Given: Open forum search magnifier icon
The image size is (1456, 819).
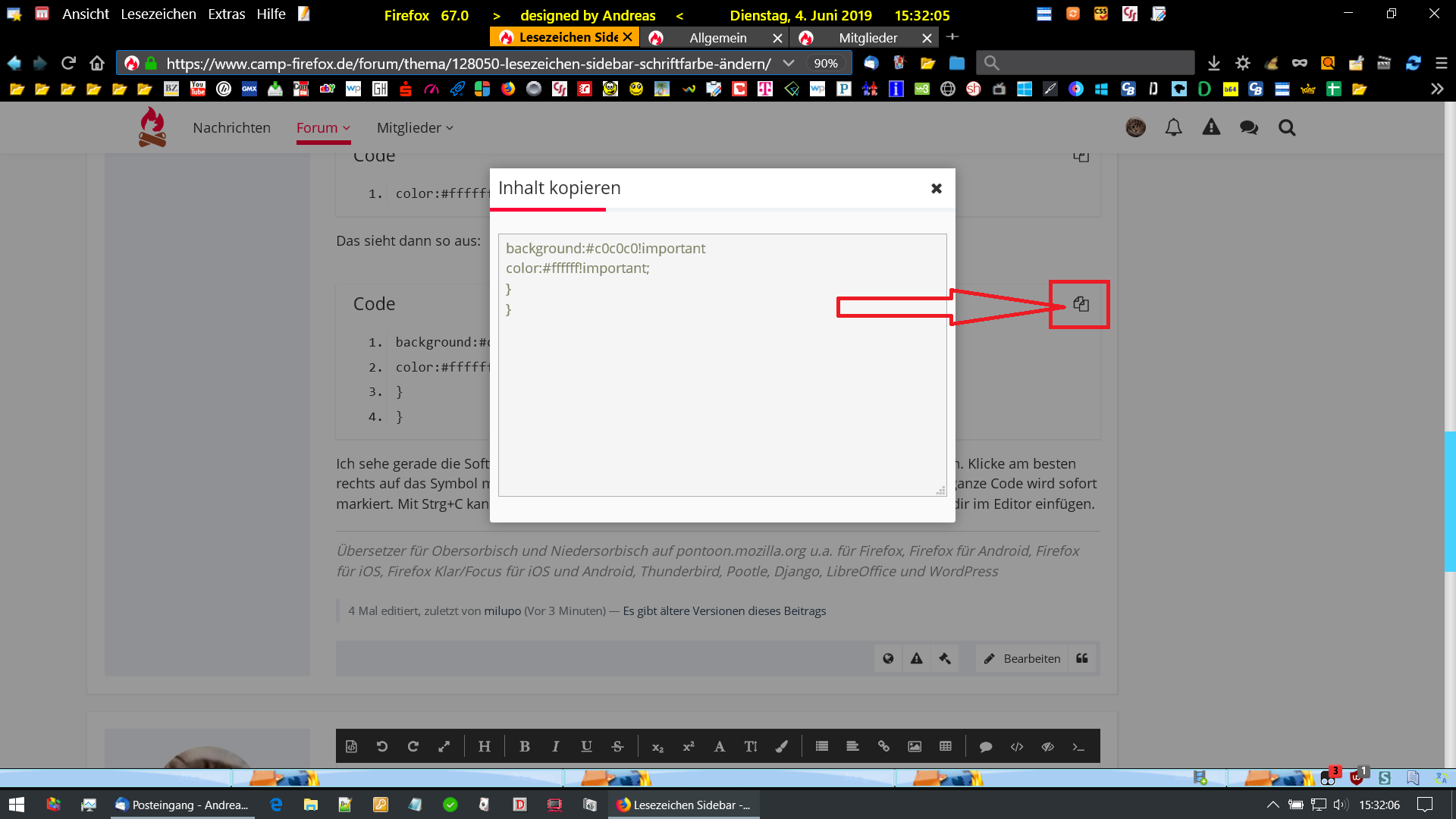Looking at the screenshot, I should point(1287,127).
